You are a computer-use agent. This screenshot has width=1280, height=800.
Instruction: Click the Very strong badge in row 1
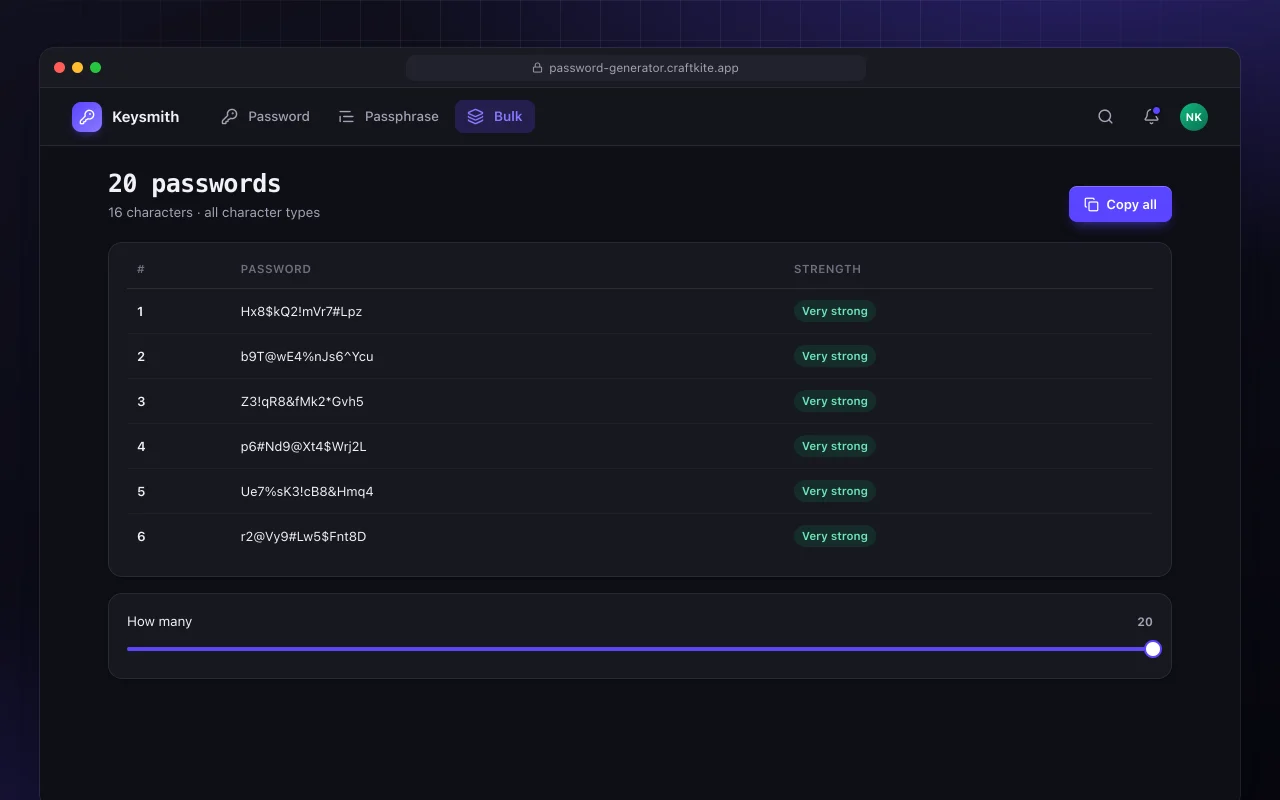(835, 311)
